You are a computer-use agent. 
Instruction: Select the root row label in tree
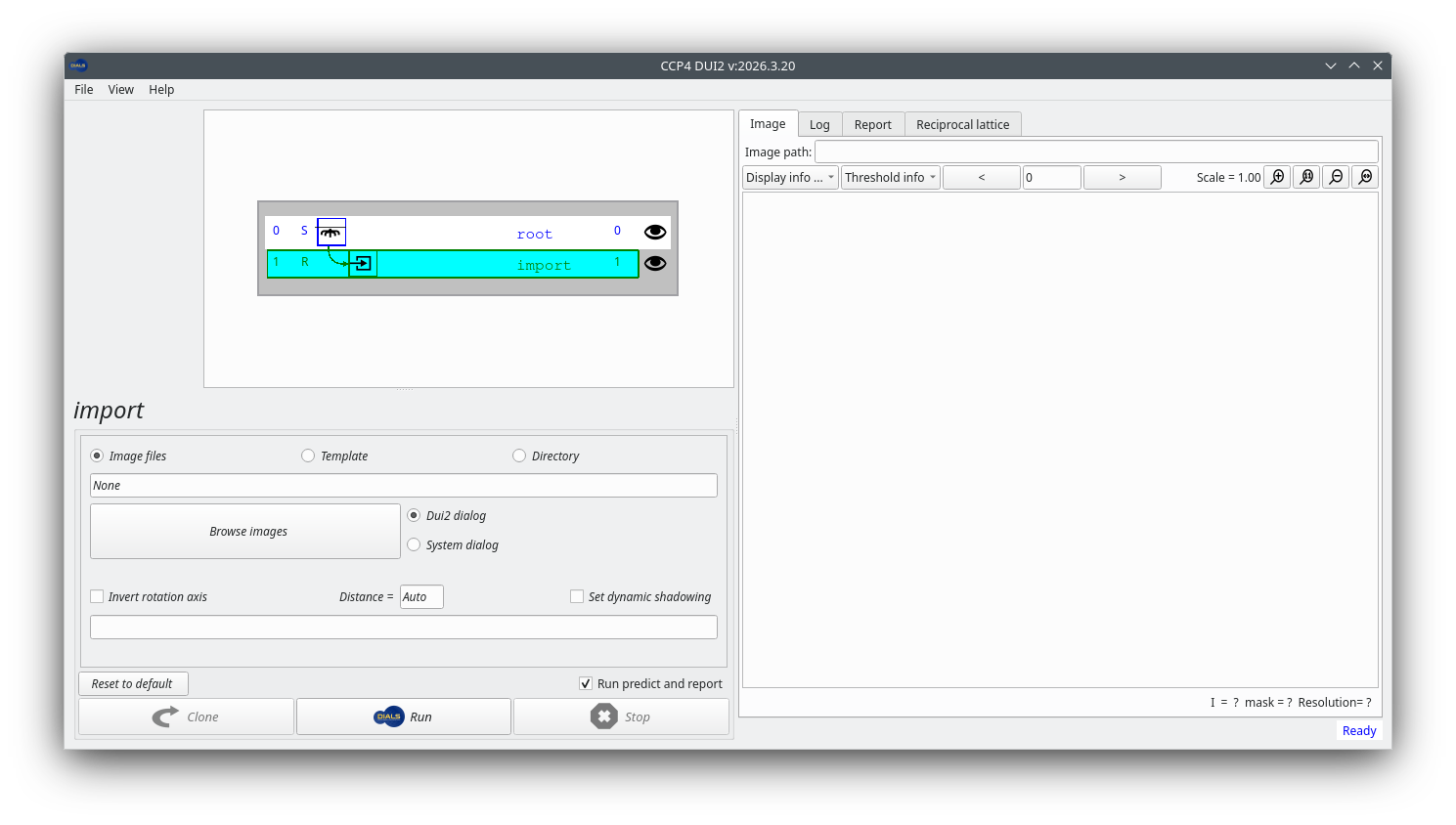pos(535,234)
